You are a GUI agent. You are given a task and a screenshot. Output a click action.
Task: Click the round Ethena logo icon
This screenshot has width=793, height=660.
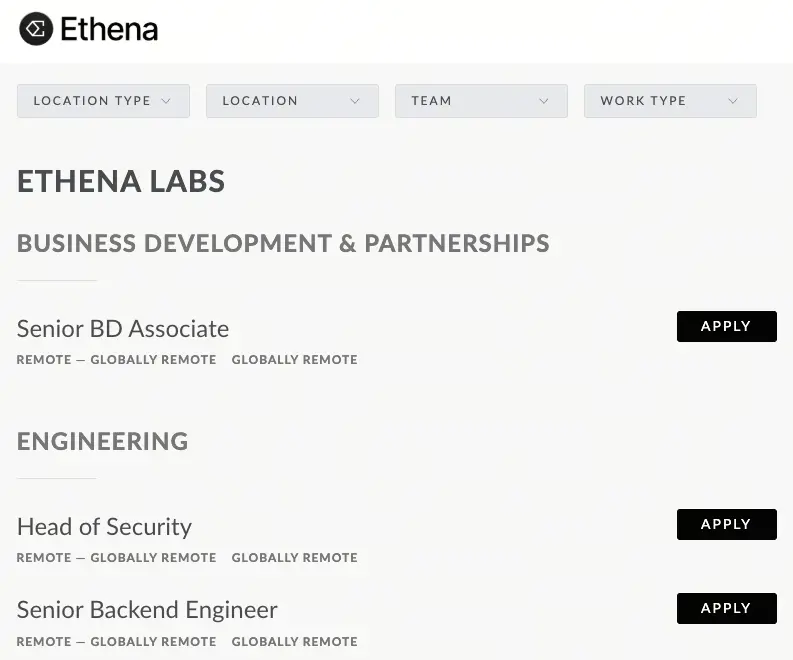point(36,29)
